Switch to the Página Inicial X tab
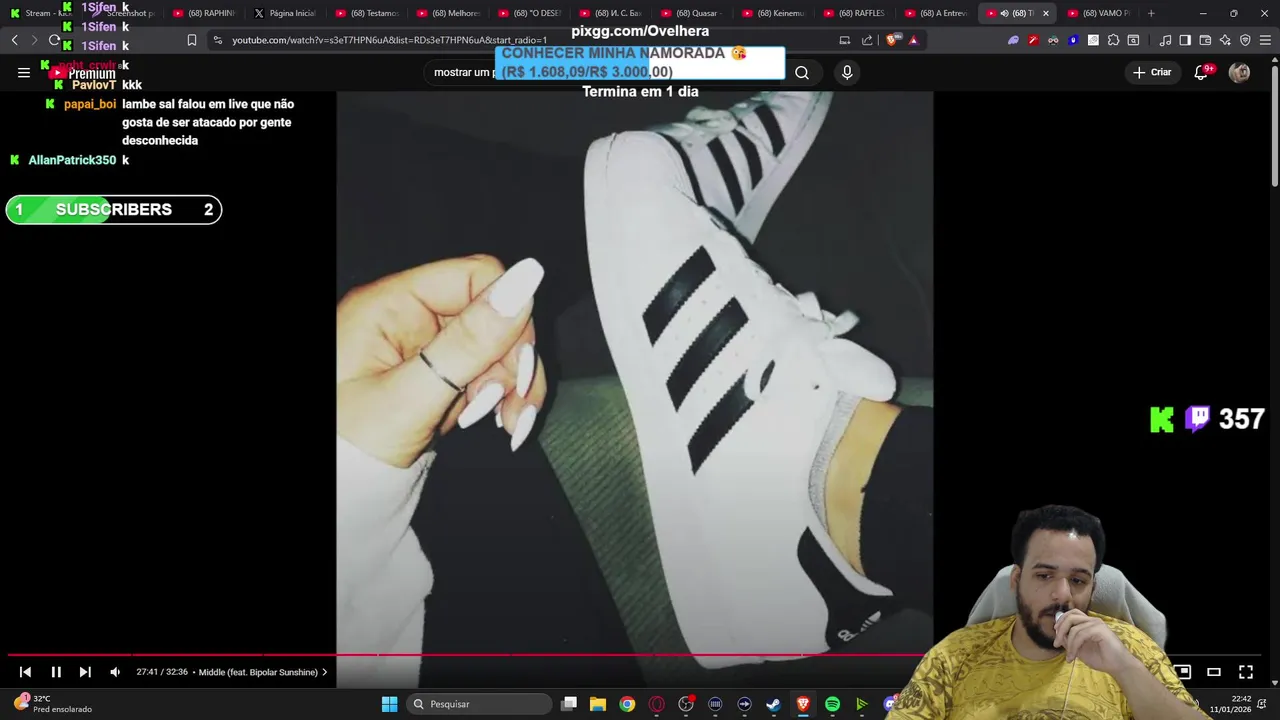The image size is (1280, 720). click(x=285, y=13)
